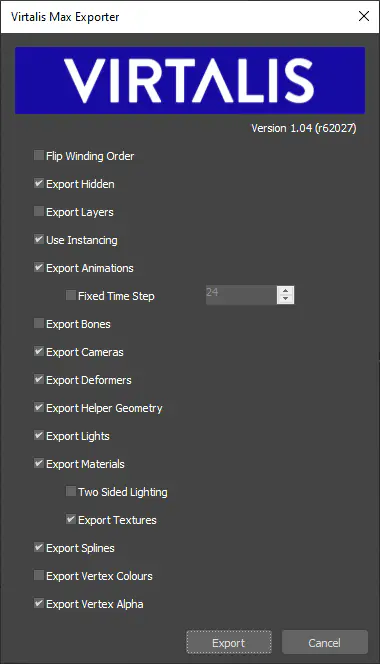Uncheck Export Materials
The image size is (380, 664).
(39, 463)
